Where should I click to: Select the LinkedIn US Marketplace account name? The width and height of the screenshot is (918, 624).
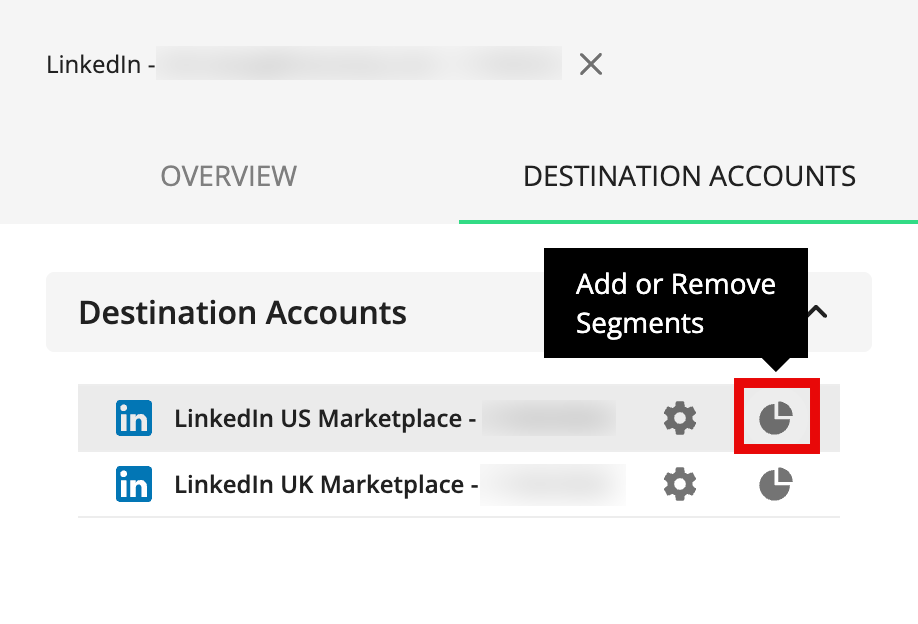325,419
